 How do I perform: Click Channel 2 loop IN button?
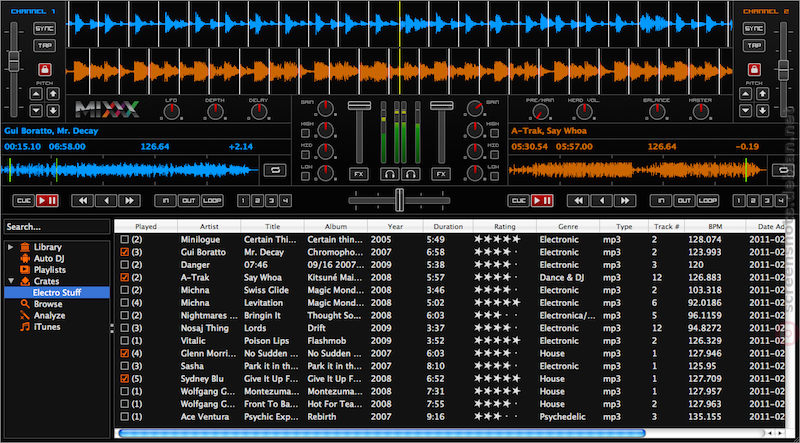(x=661, y=201)
